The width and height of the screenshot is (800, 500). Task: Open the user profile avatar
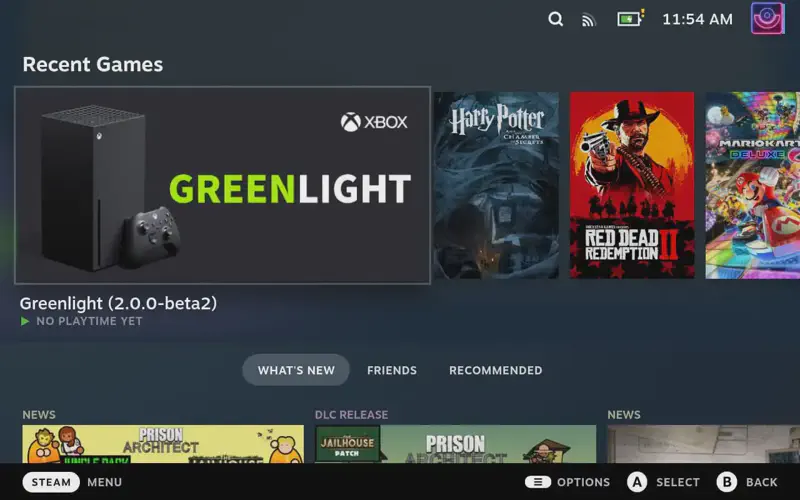(768, 19)
